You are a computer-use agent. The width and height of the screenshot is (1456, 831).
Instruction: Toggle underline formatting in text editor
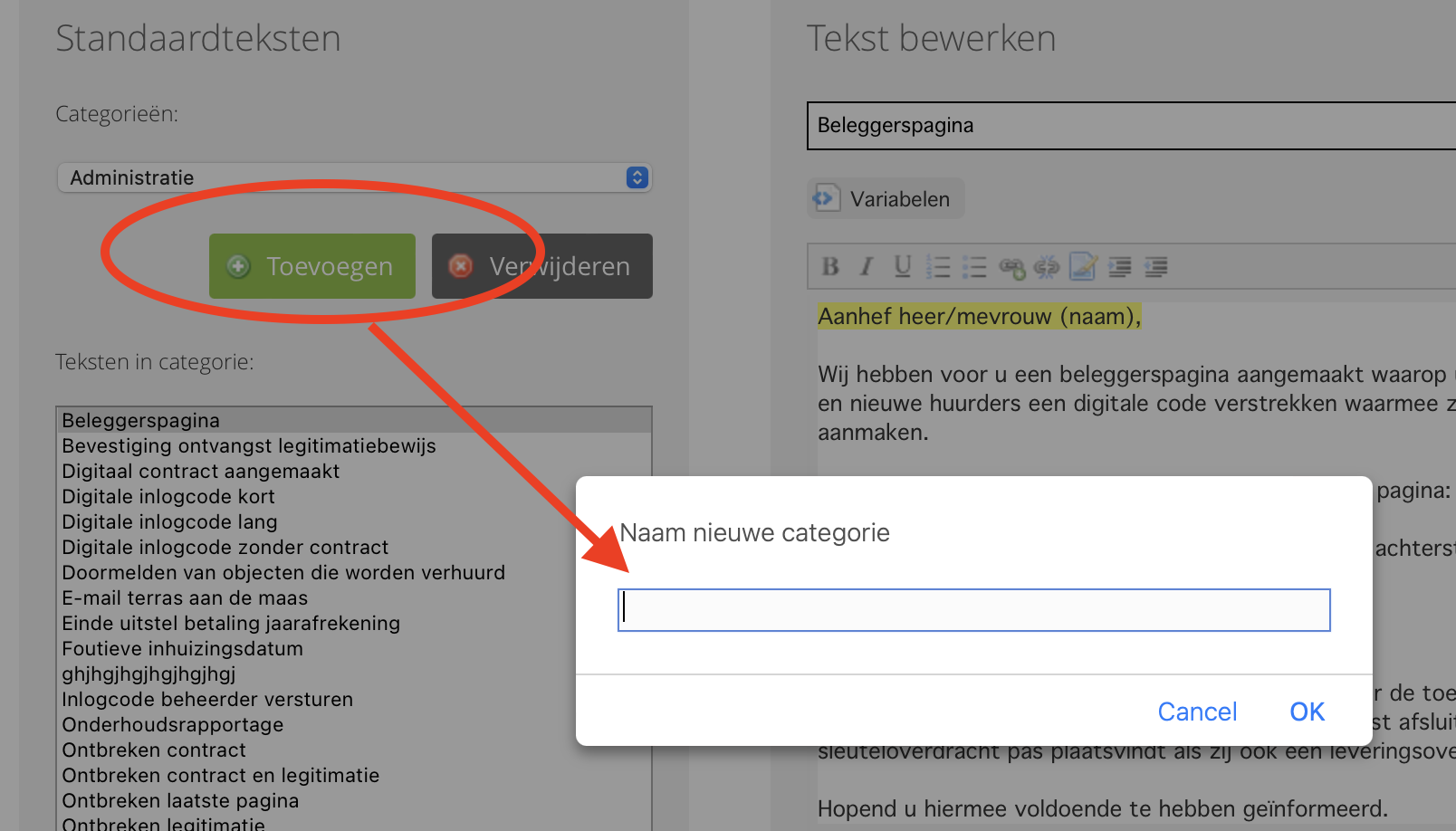tap(903, 266)
